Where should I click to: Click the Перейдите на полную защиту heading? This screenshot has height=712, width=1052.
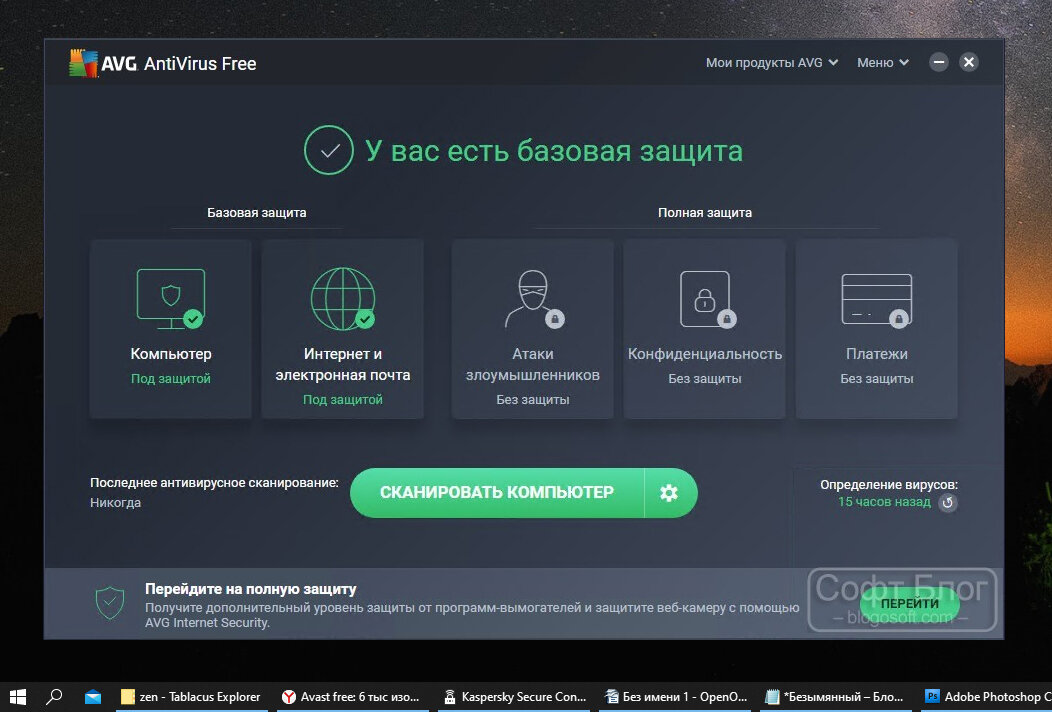(x=251, y=589)
